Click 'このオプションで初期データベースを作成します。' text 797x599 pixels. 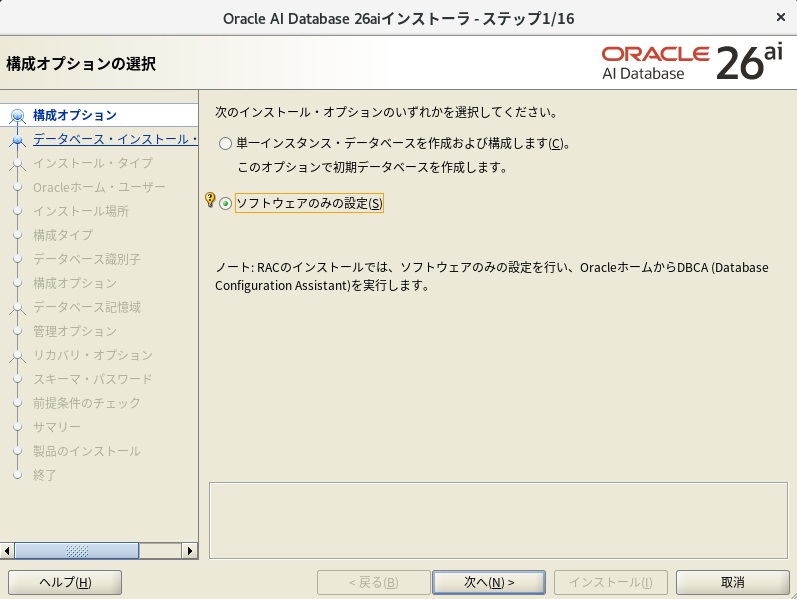373,167
